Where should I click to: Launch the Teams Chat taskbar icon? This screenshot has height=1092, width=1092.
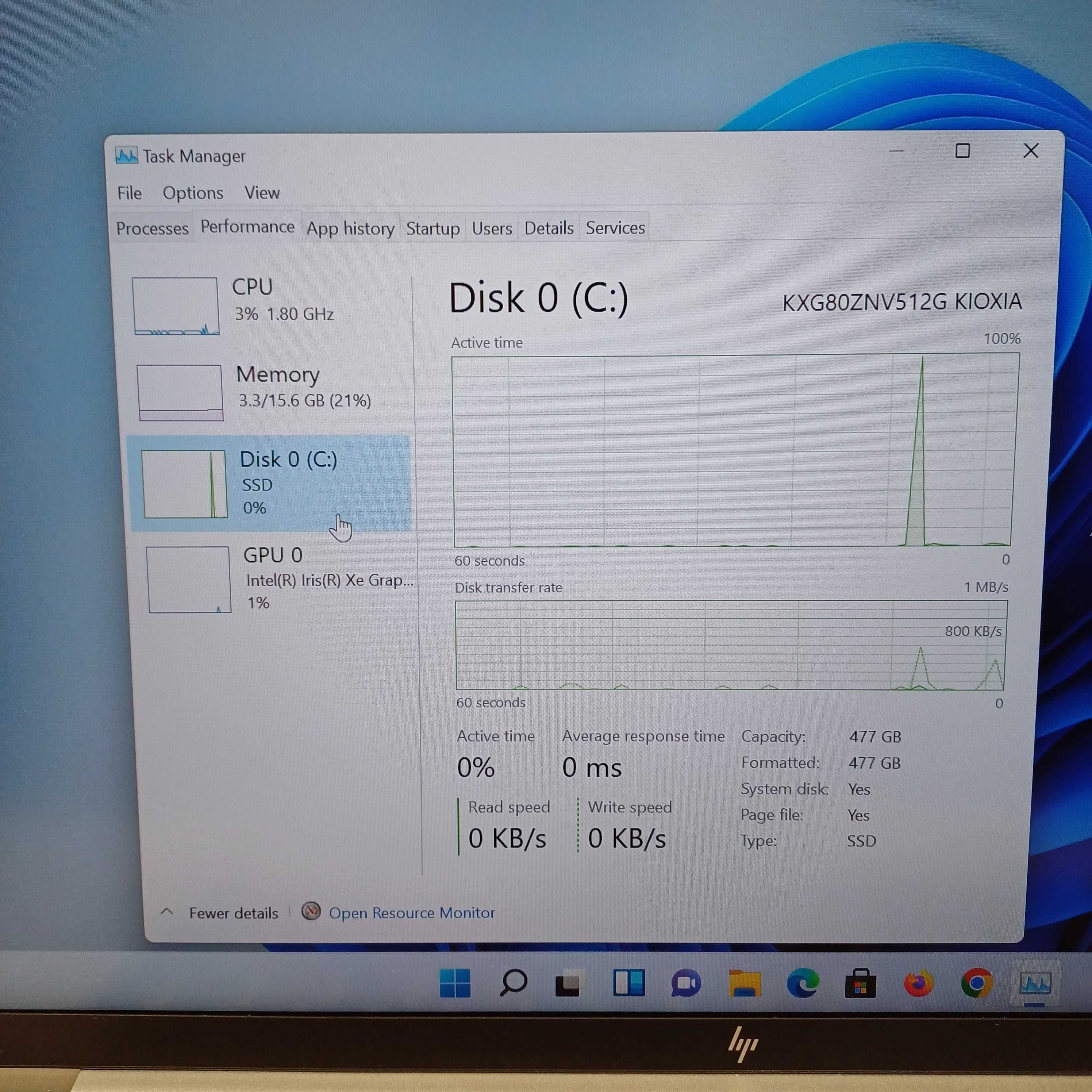point(686,984)
